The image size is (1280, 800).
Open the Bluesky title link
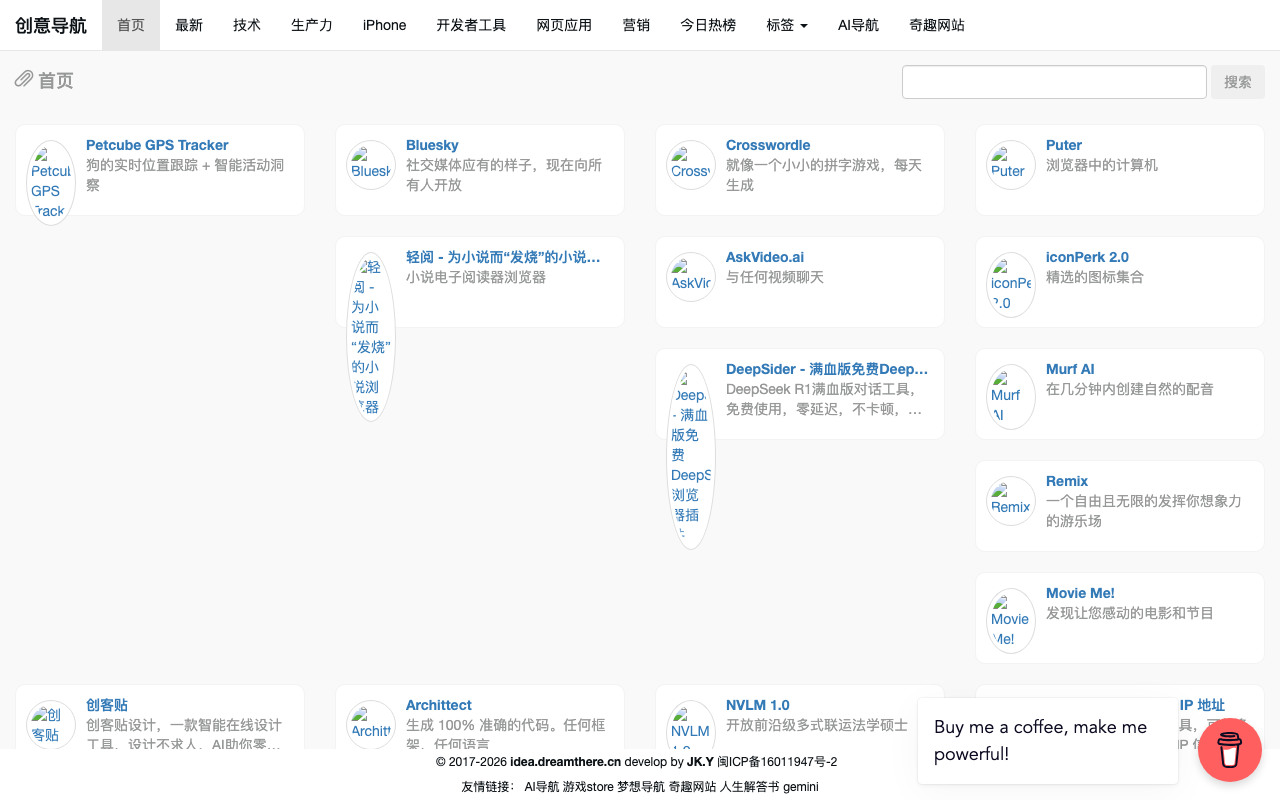(x=432, y=145)
